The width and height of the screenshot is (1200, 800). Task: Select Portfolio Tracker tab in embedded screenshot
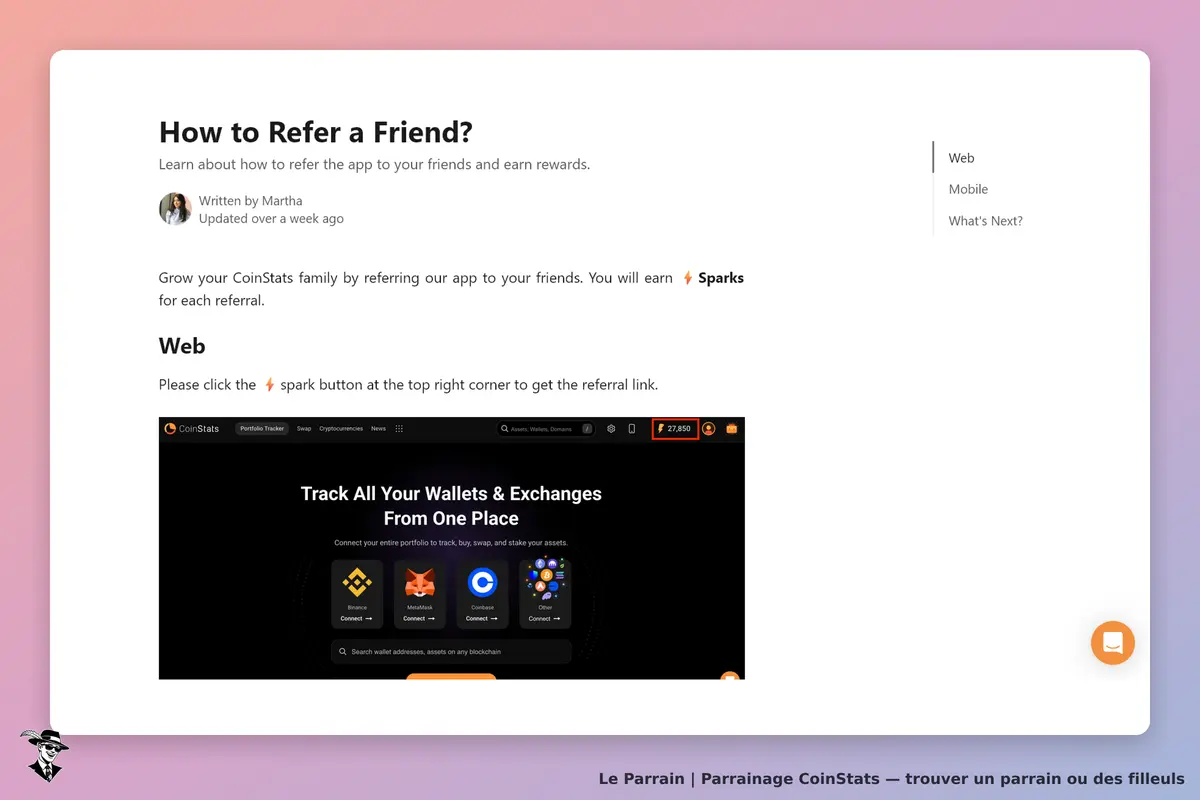click(x=262, y=429)
